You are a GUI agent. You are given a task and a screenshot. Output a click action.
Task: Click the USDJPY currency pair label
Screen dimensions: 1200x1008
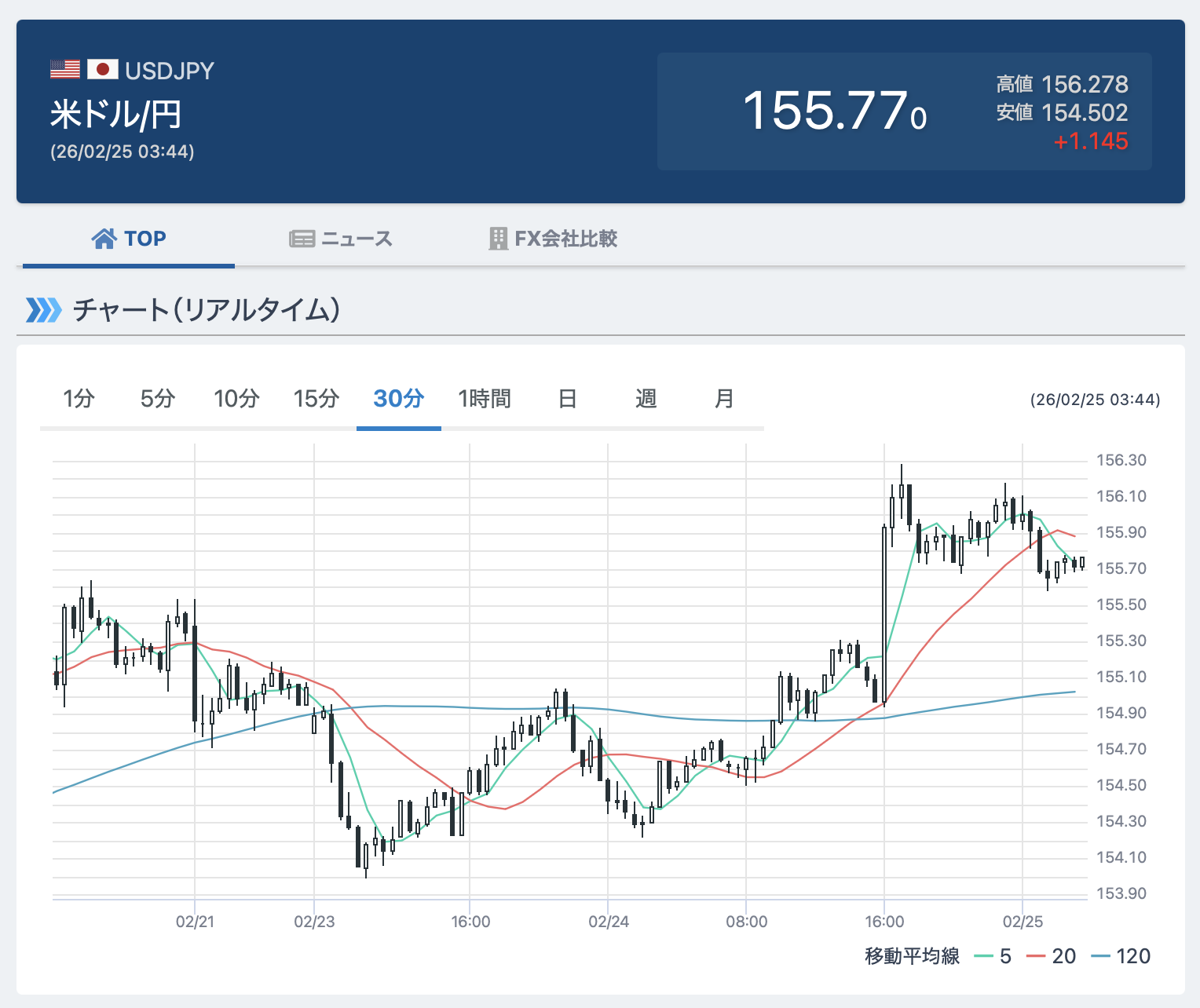170,71
